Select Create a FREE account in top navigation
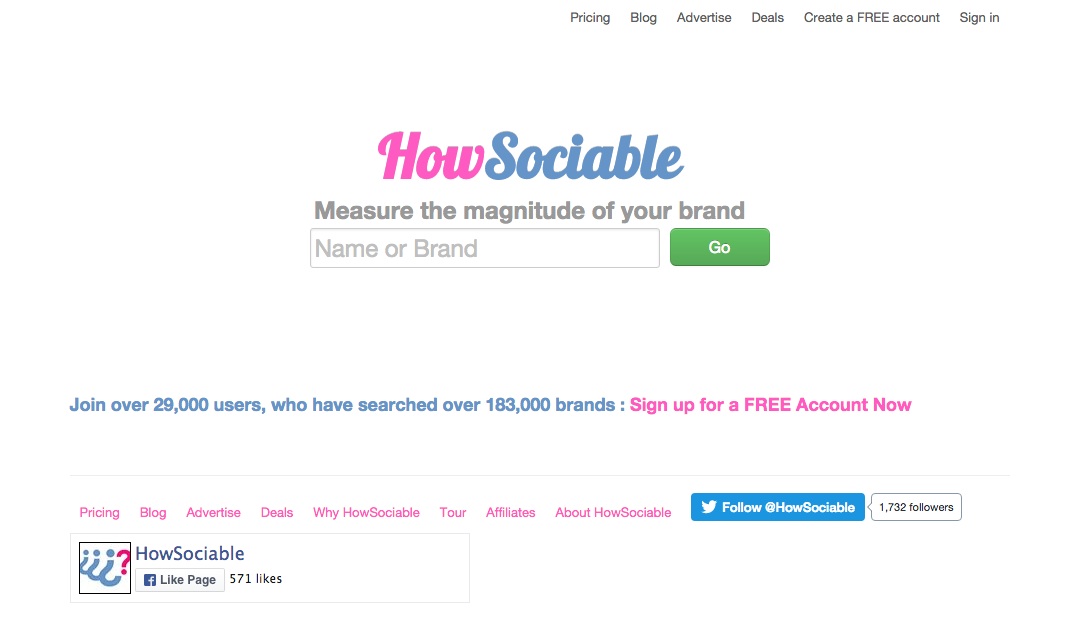The height and width of the screenshot is (637, 1073). pyautogui.click(x=871, y=17)
